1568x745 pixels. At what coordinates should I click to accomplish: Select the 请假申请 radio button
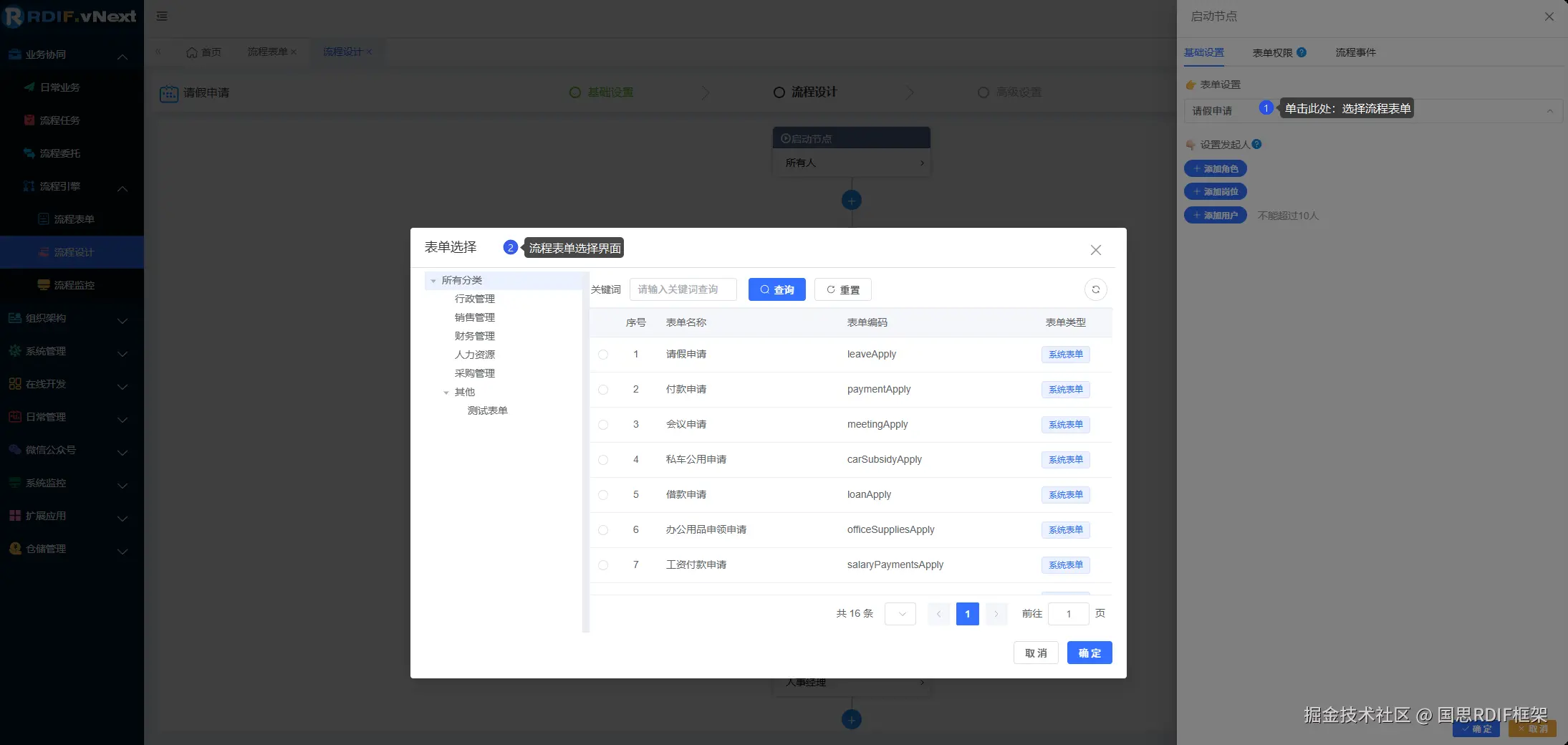coord(602,355)
